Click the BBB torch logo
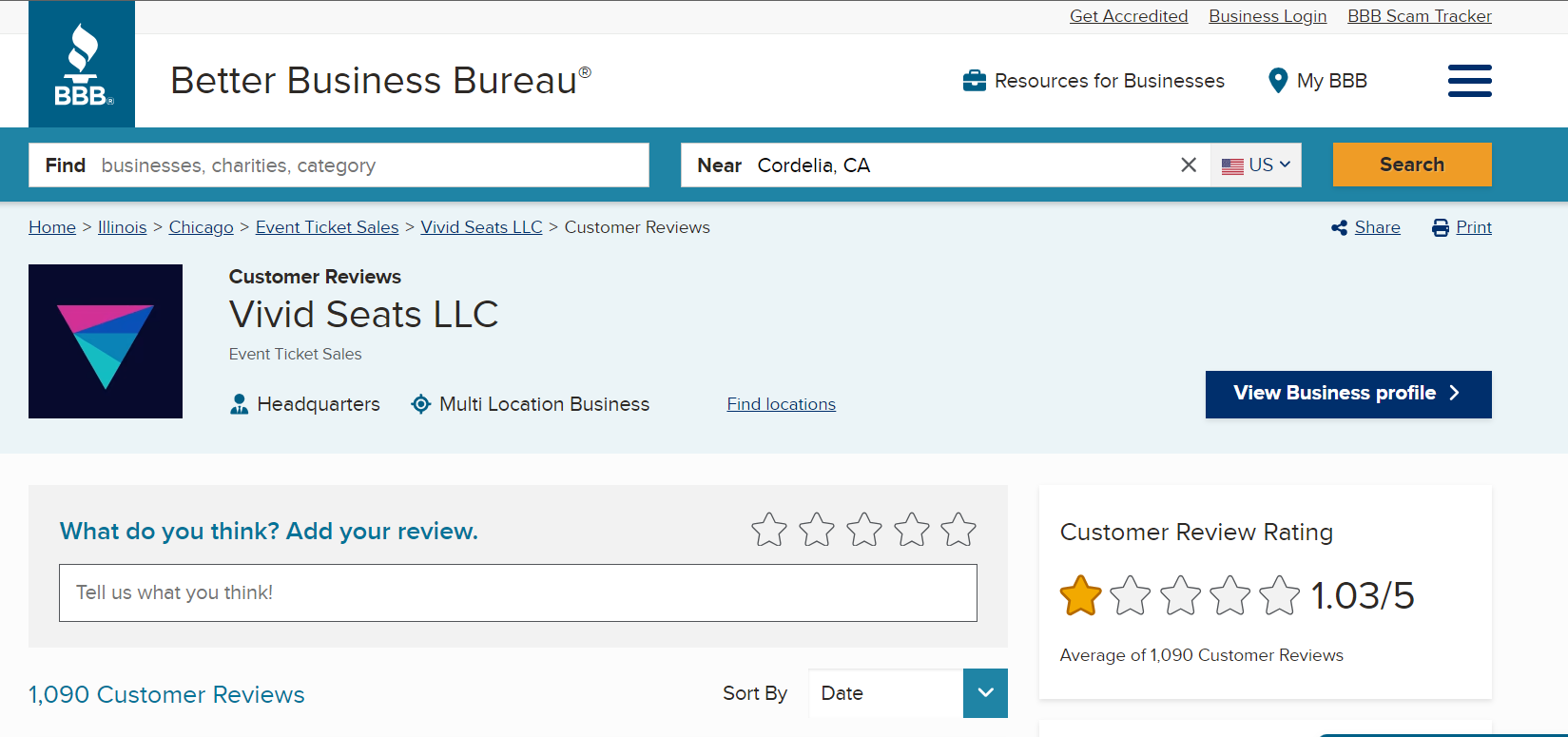This screenshot has height=737, width=1568. (x=82, y=64)
